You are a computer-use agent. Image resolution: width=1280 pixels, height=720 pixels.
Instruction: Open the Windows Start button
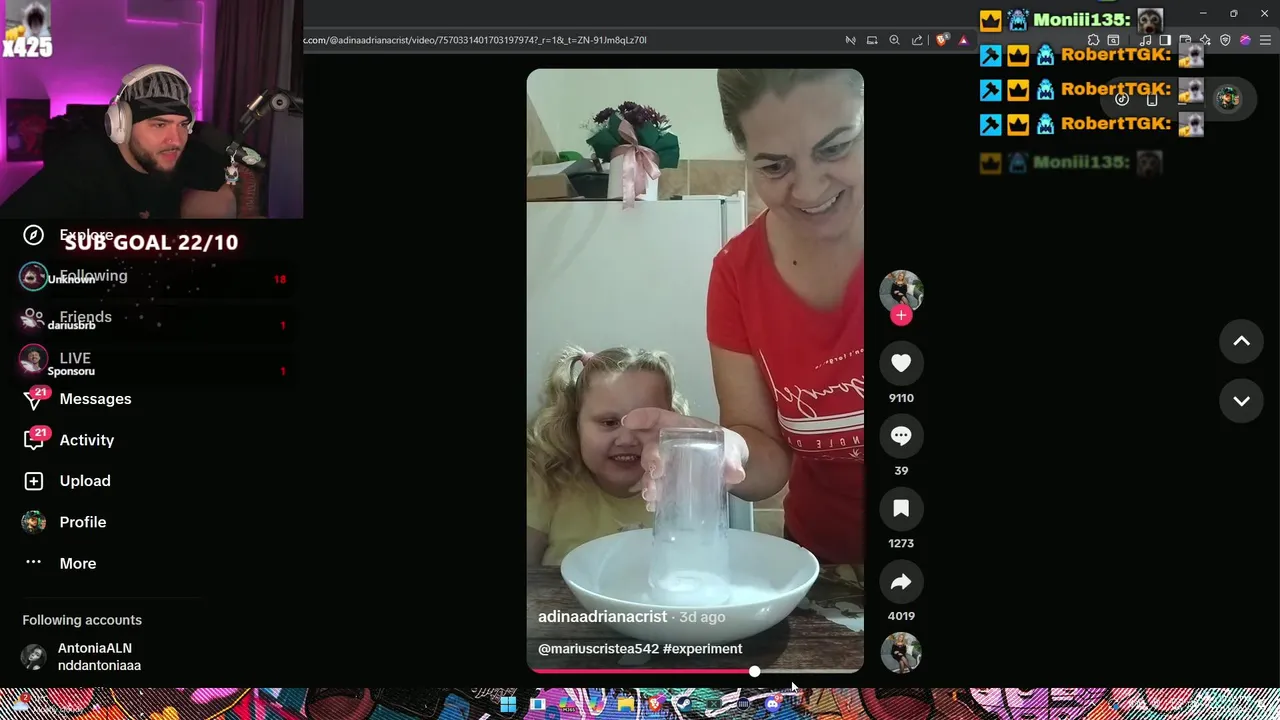508,705
